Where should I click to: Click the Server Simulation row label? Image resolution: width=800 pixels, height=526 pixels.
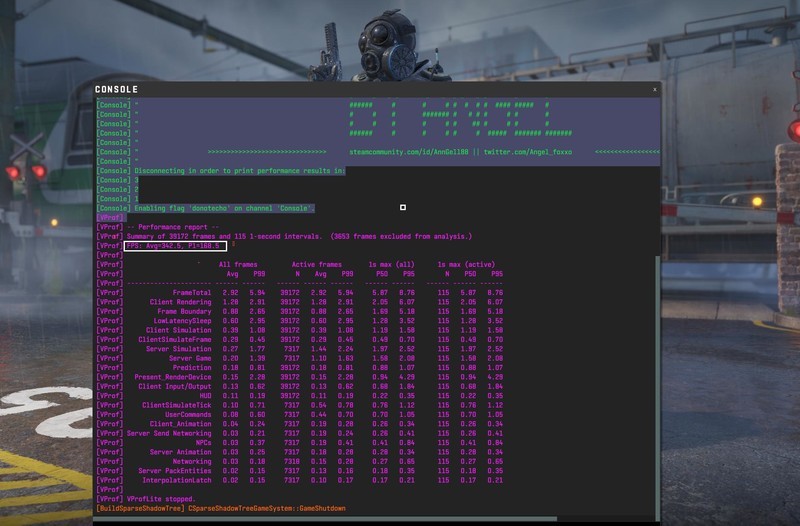tap(179, 349)
